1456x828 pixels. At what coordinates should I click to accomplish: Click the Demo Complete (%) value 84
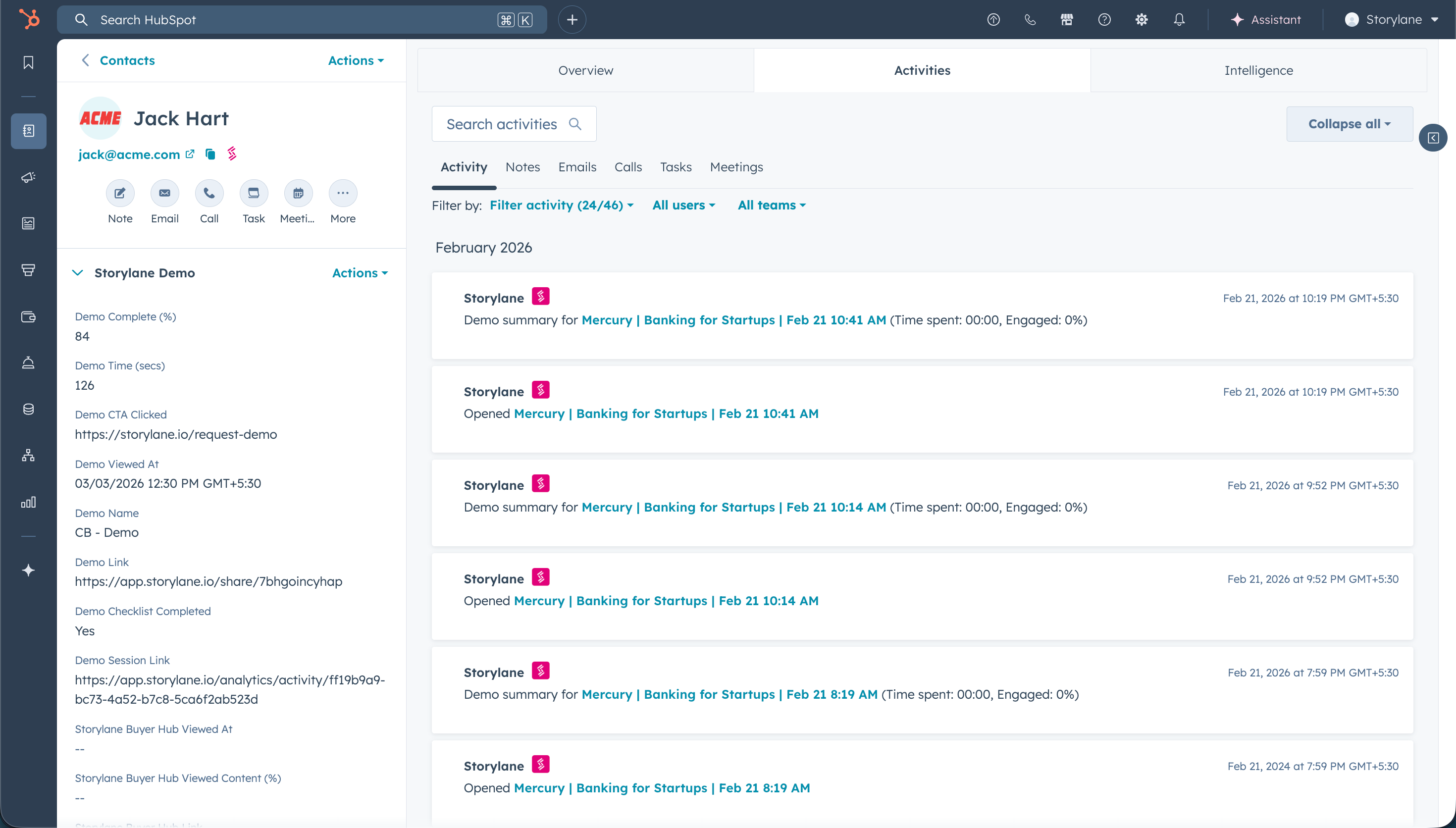(82, 337)
